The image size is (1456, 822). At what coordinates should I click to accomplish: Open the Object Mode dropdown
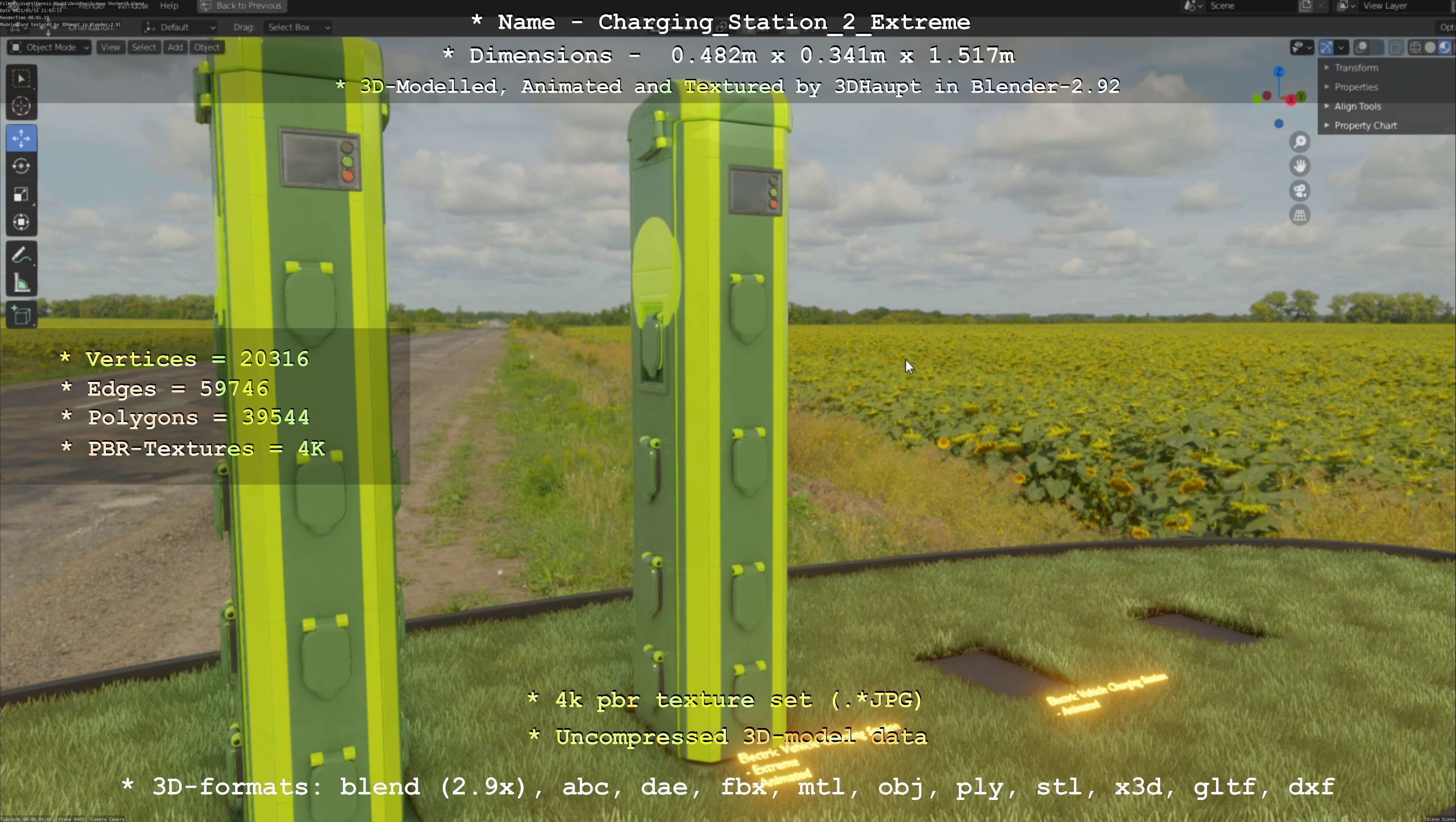coord(50,47)
